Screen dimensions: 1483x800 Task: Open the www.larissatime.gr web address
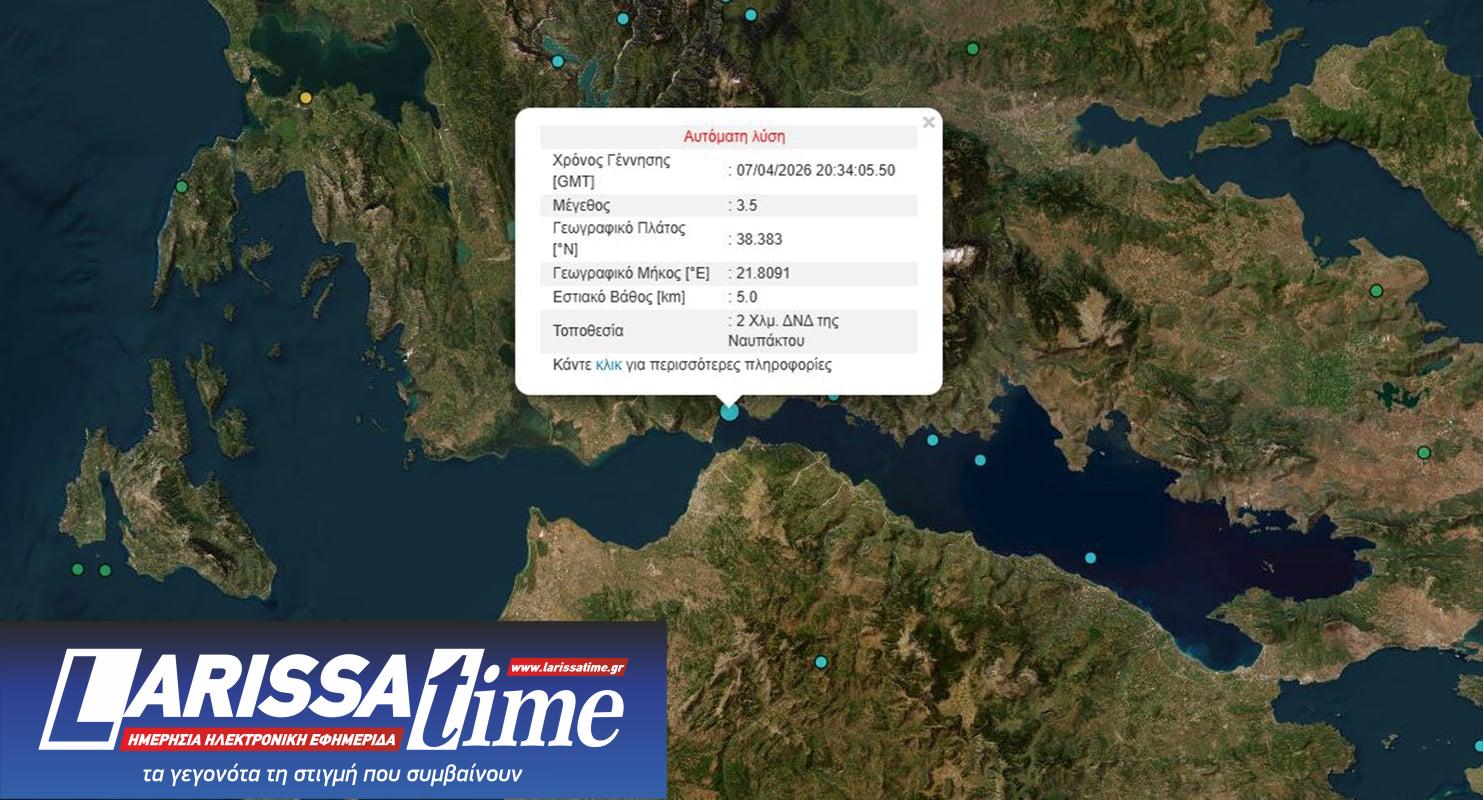click(x=567, y=667)
